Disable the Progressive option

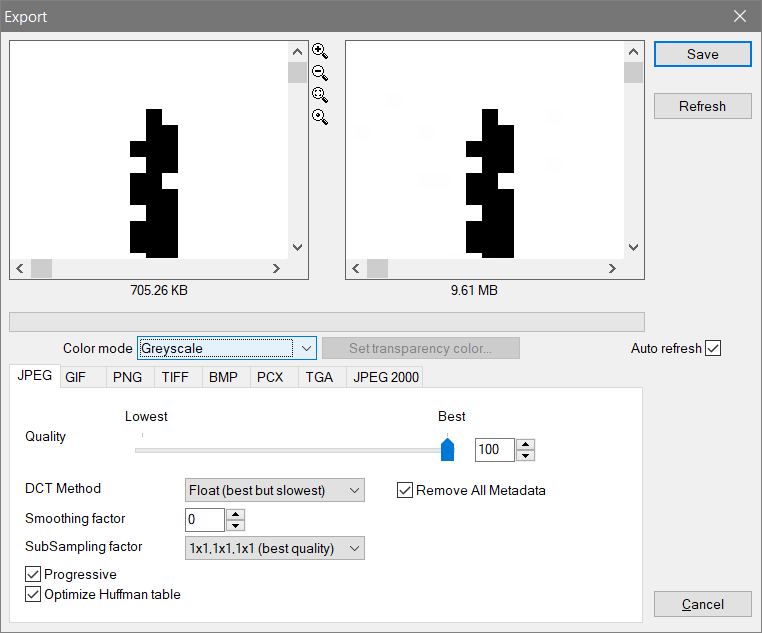(33, 575)
